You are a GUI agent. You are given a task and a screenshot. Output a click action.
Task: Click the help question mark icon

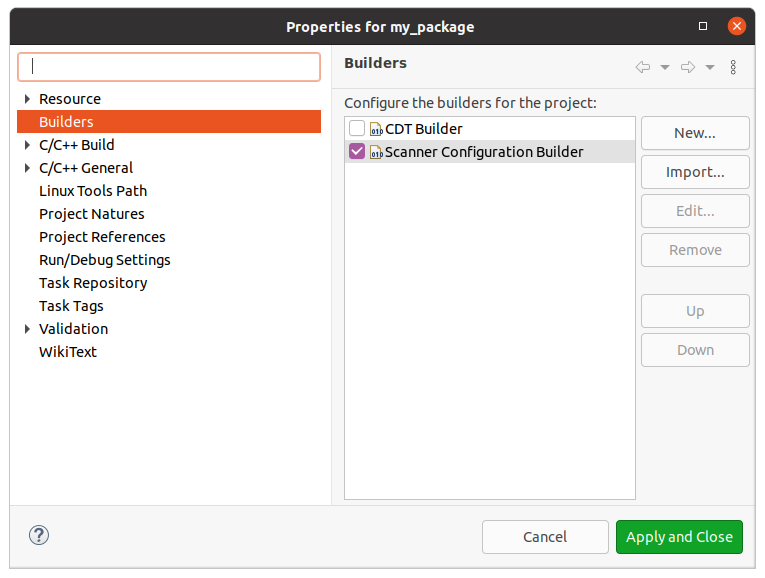[39, 536]
